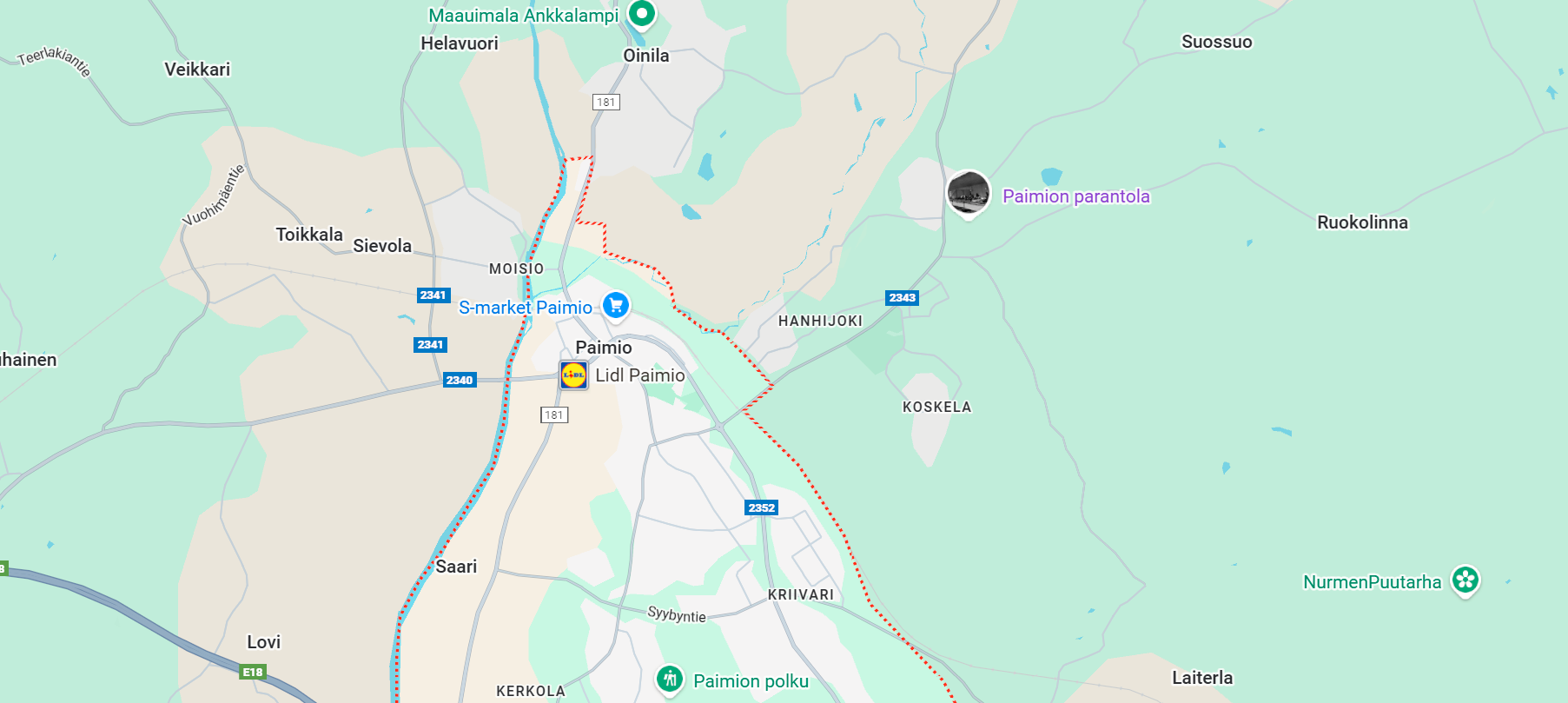1568x703 pixels.
Task: Open the Paimion parantola photo pin
Action: [x=968, y=193]
